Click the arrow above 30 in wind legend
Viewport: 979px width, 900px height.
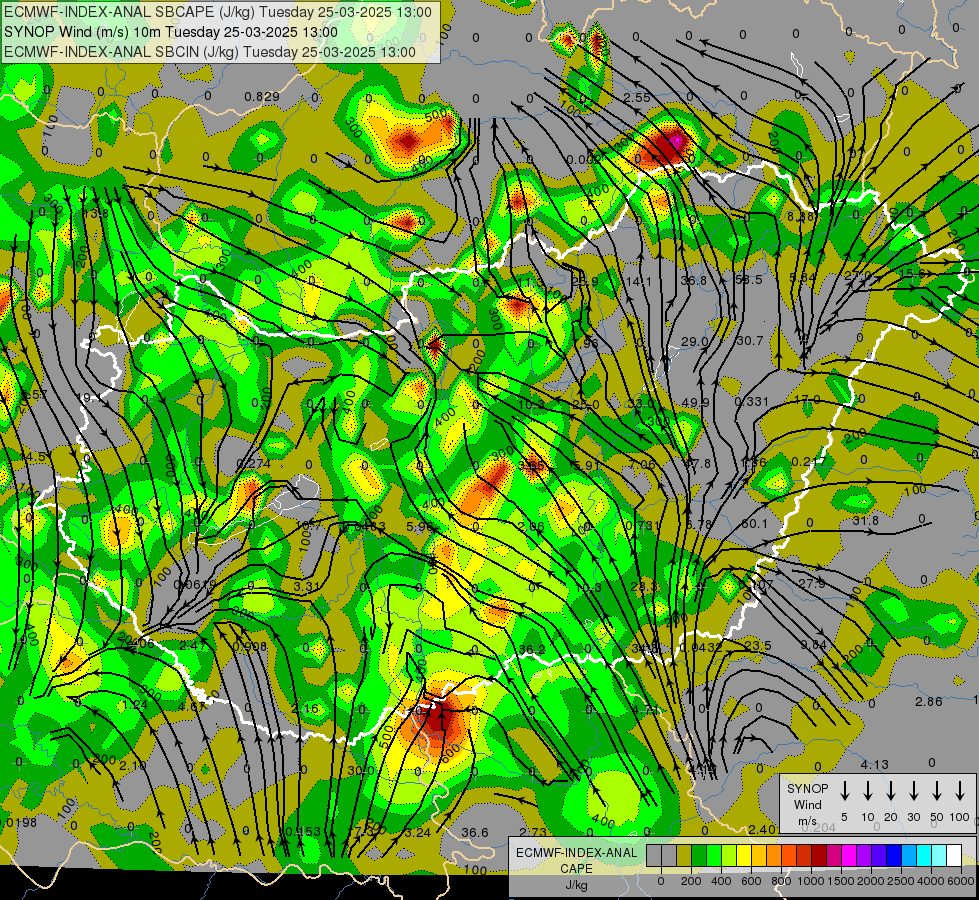click(x=913, y=791)
